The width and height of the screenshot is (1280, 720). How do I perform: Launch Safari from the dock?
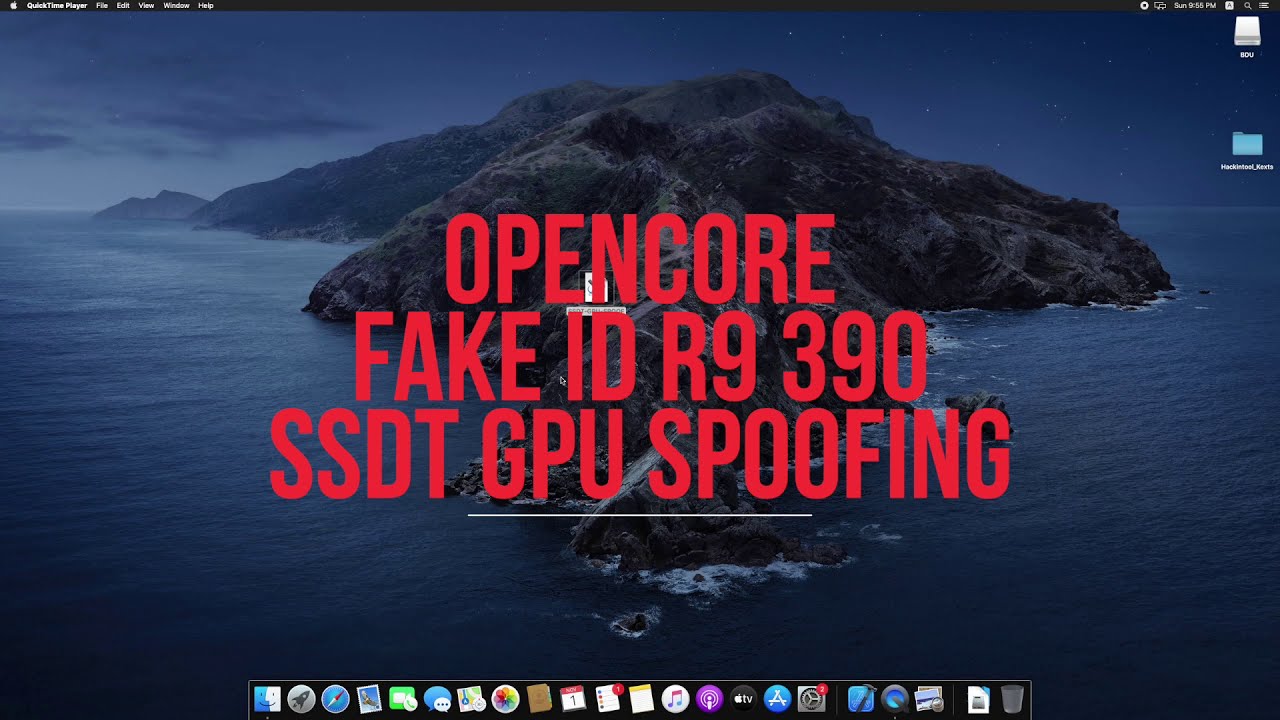335,699
